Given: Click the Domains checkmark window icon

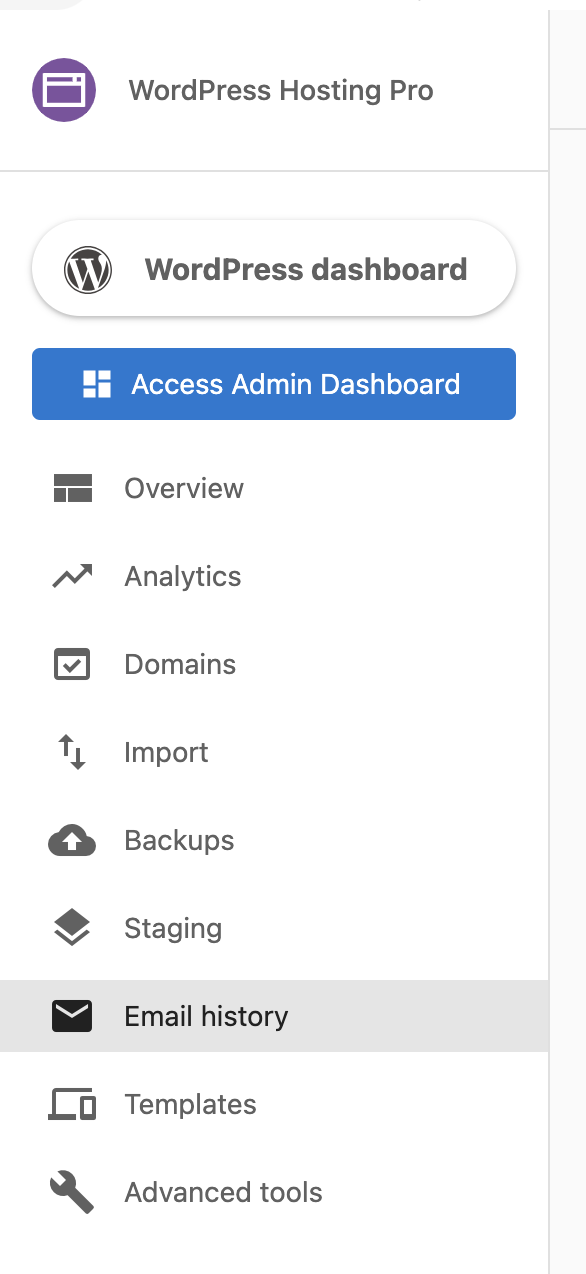Looking at the screenshot, I should click(72, 664).
